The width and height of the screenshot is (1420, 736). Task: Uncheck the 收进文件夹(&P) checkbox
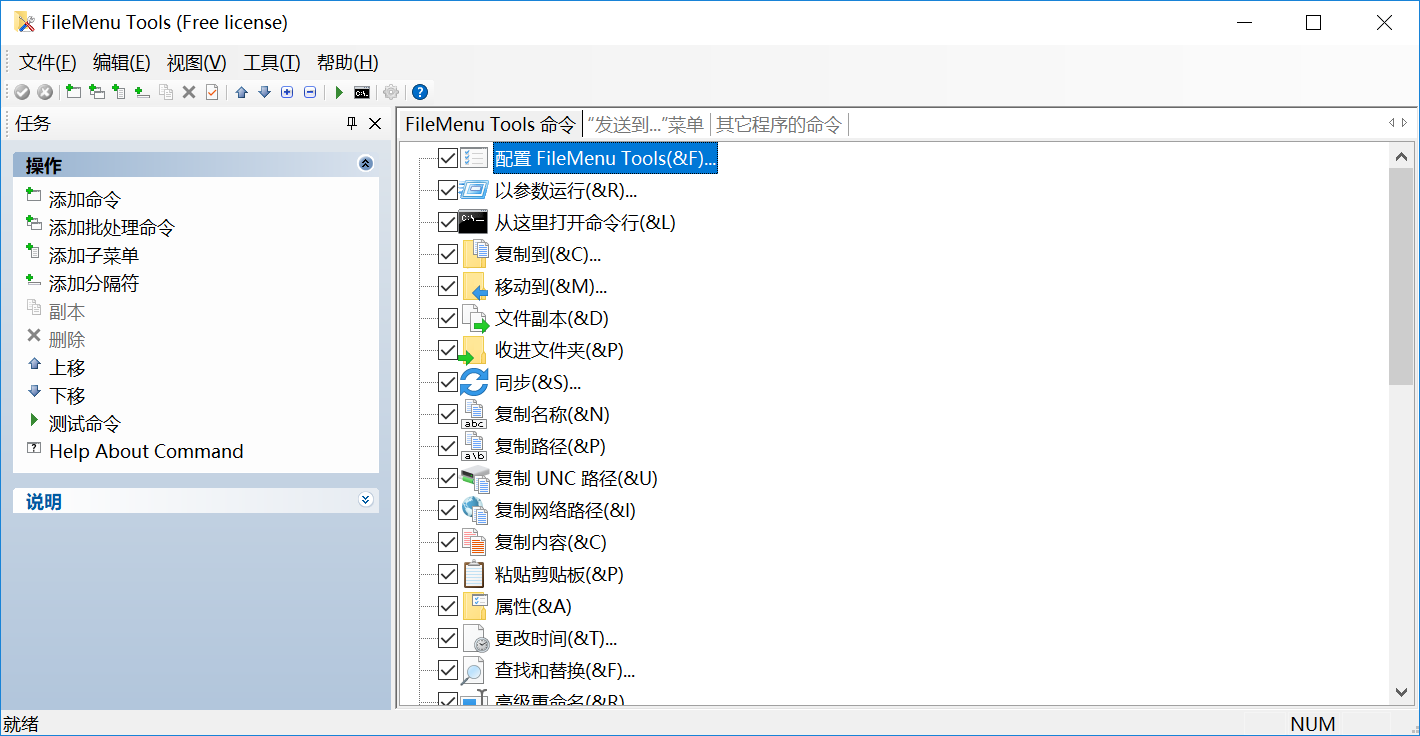pyautogui.click(x=448, y=350)
